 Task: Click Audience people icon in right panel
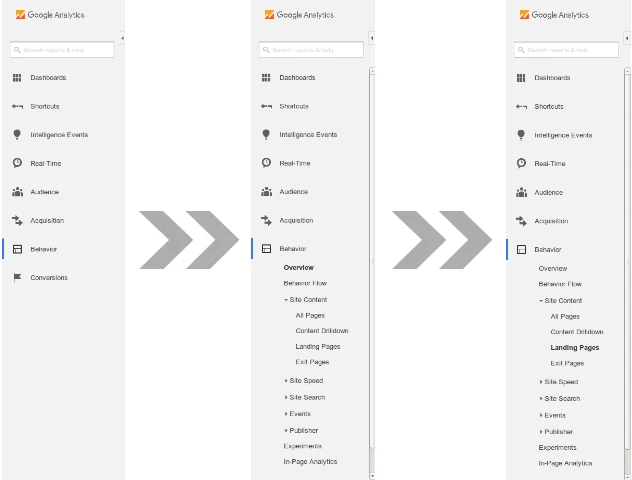tap(522, 192)
